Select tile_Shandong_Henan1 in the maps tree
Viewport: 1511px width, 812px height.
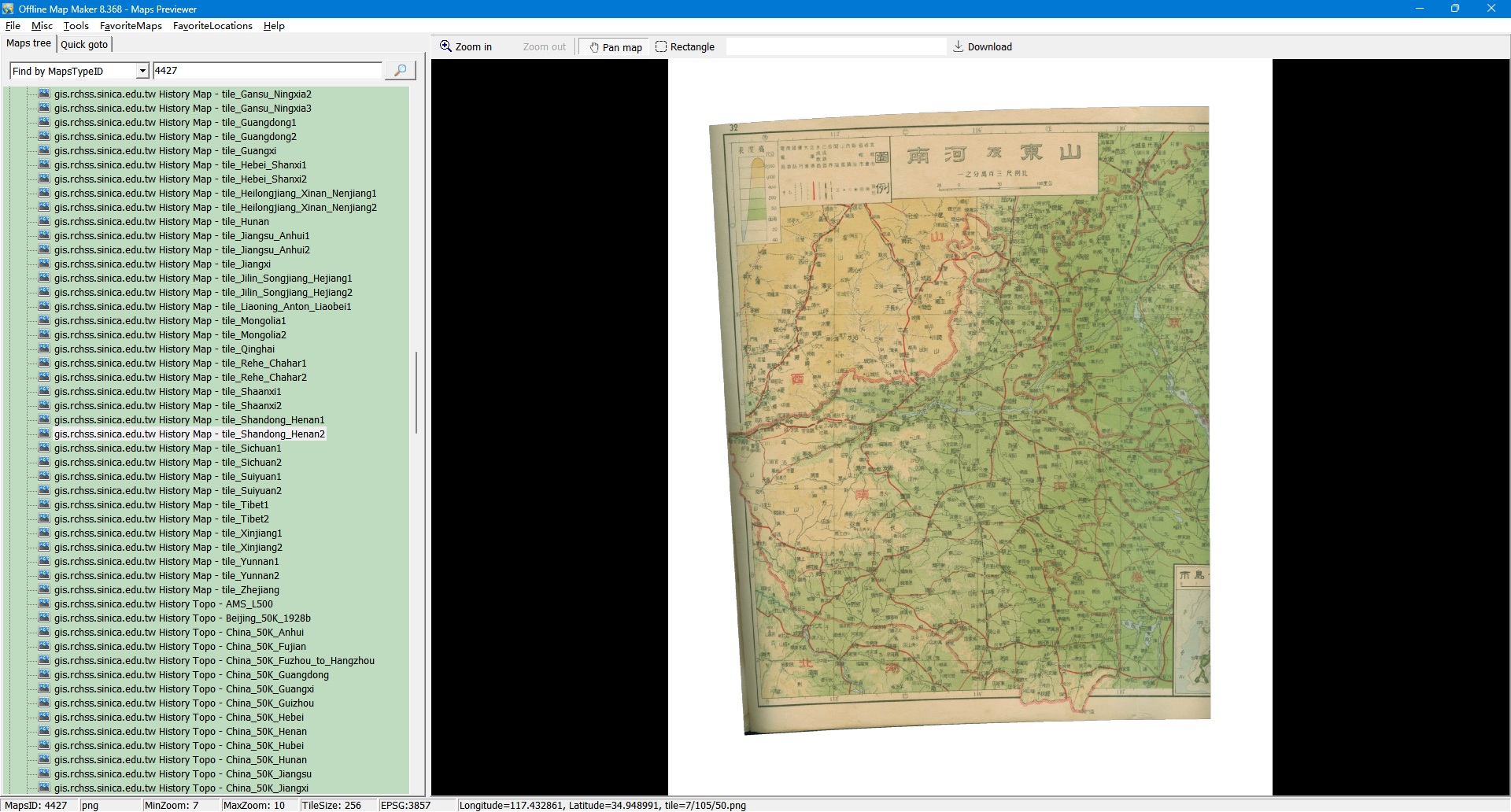tap(189, 420)
